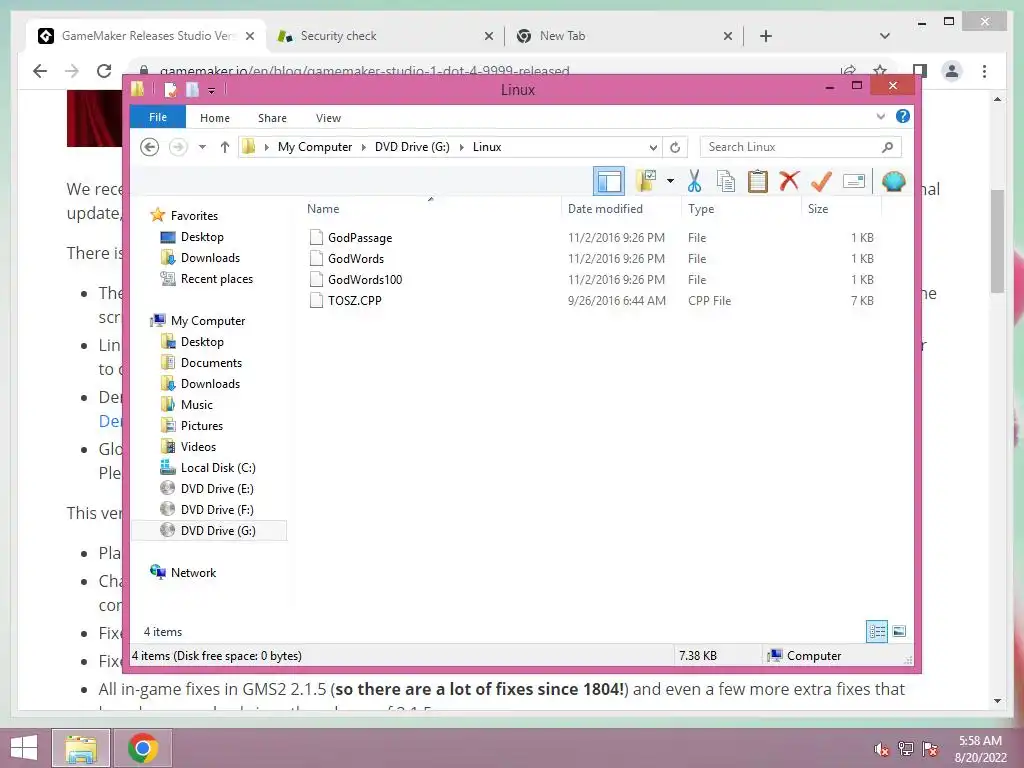Select My Computer in navigation tree
The image size is (1024, 768).
208,321
